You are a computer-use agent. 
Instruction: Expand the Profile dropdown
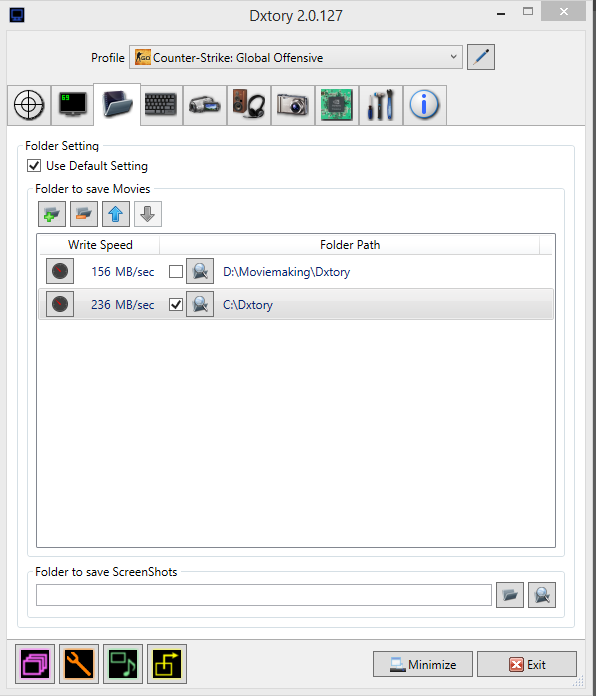tap(296, 57)
